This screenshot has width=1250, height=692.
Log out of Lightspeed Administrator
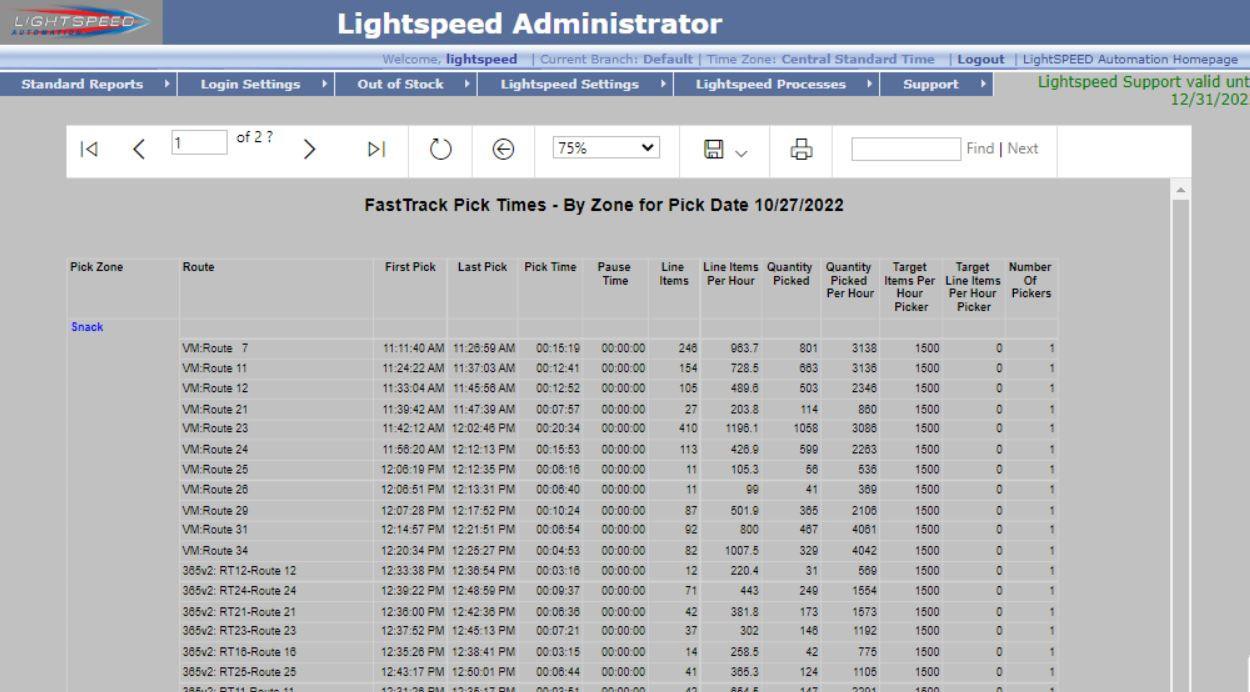pos(981,59)
